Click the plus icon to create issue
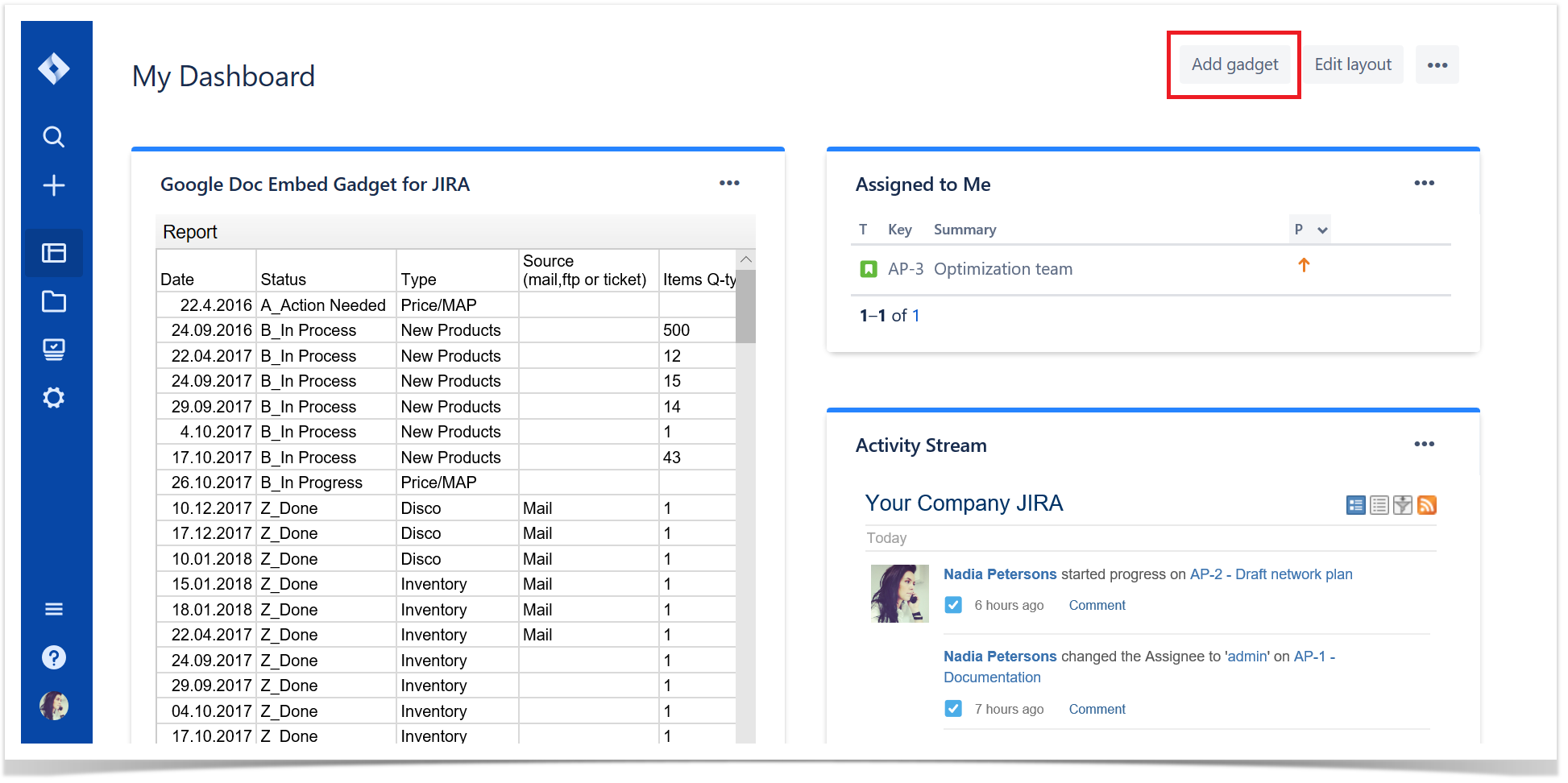The image size is (1568, 783). [54, 185]
